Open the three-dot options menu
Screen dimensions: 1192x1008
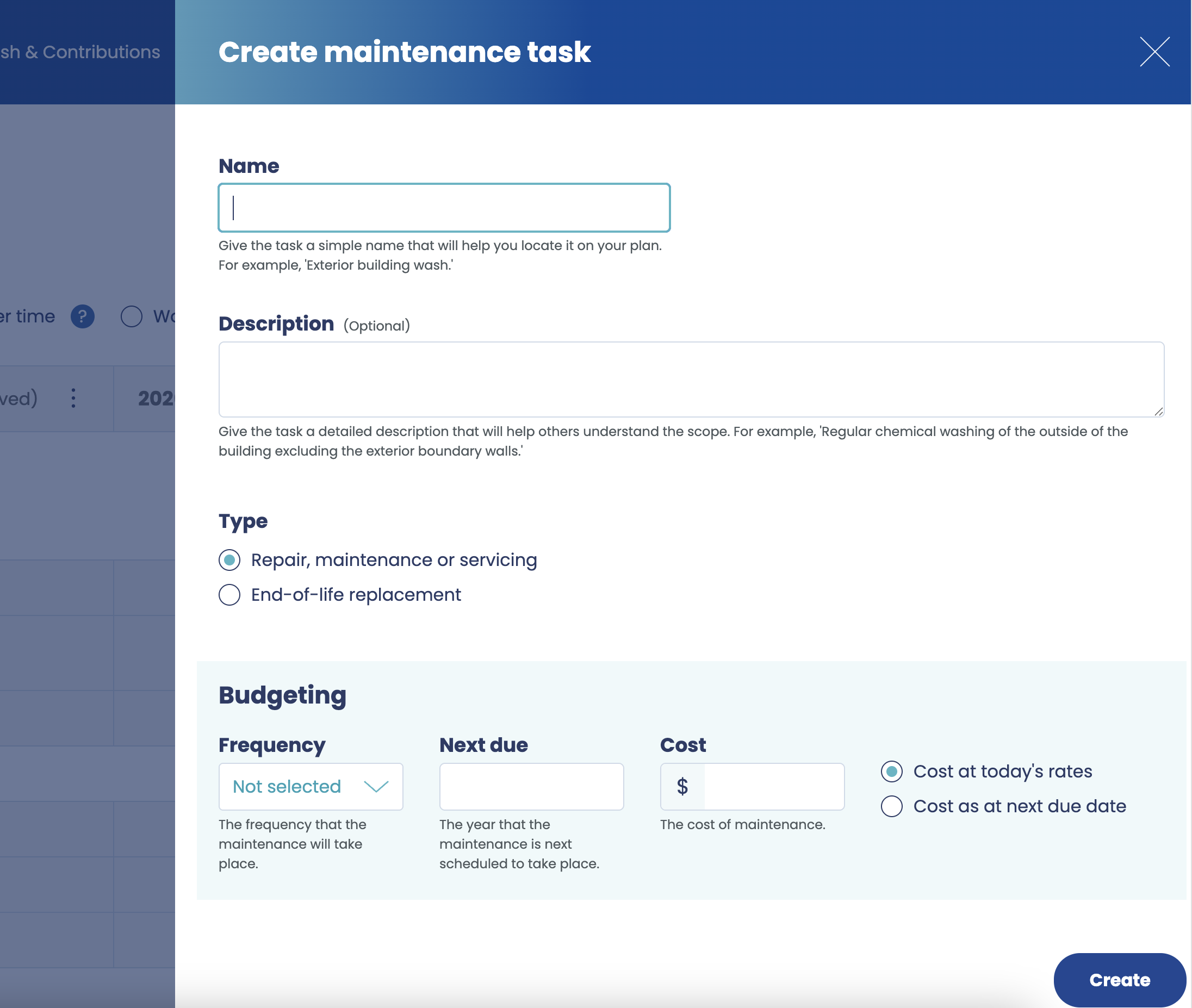(73, 399)
